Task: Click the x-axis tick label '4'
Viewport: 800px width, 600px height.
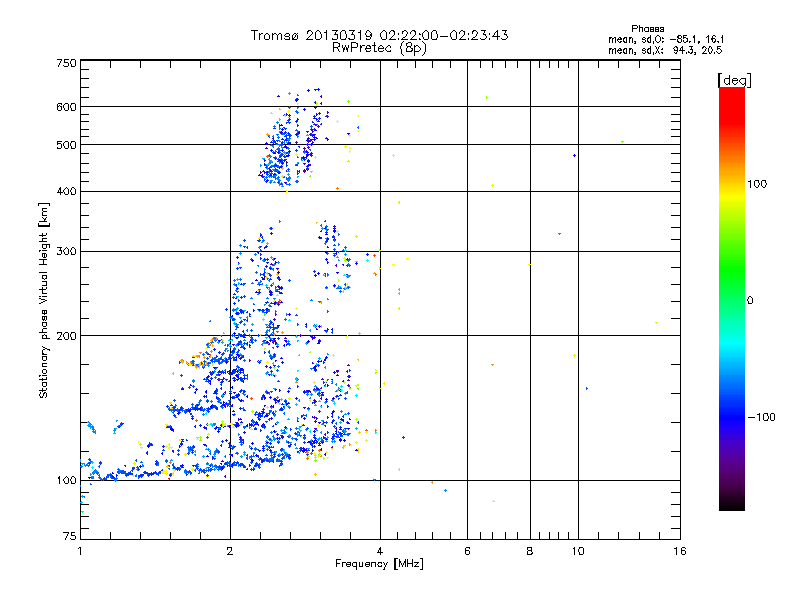Action: tap(380, 551)
